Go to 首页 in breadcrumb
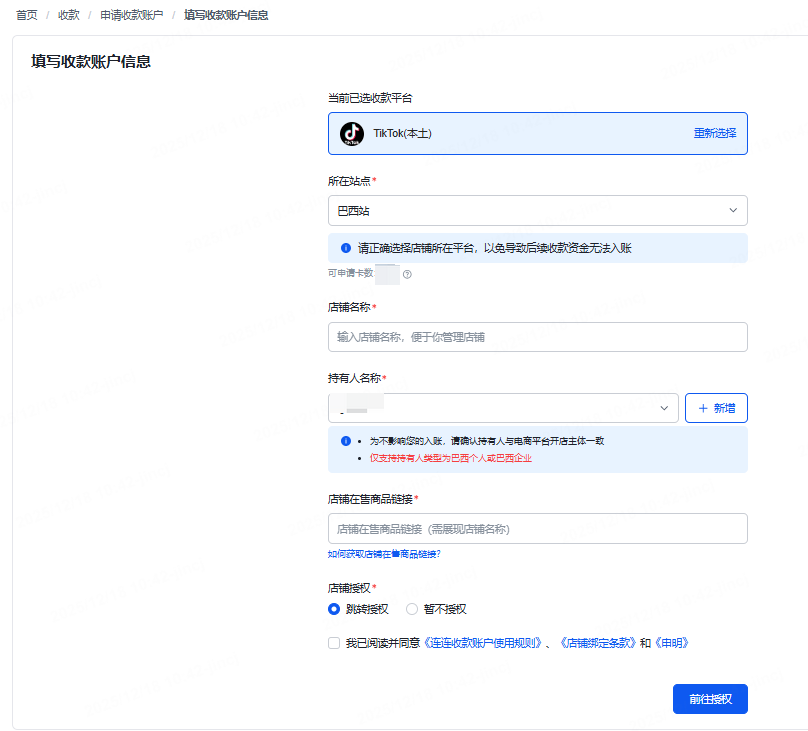 click(x=27, y=15)
